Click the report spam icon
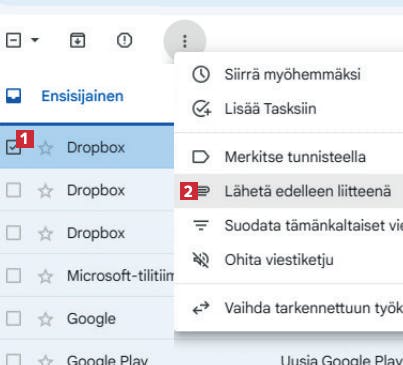This screenshot has height=365, width=403. coord(124,40)
